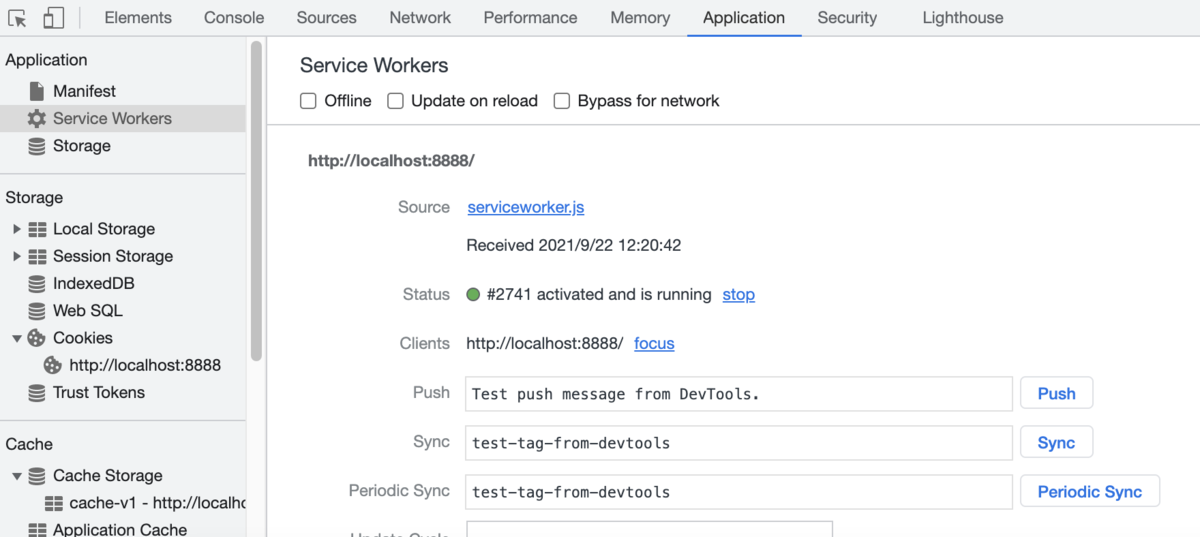Click the Clients http://localhost:8888/ URL text
Viewport: 1200px width, 537px height.
[x=545, y=344]
